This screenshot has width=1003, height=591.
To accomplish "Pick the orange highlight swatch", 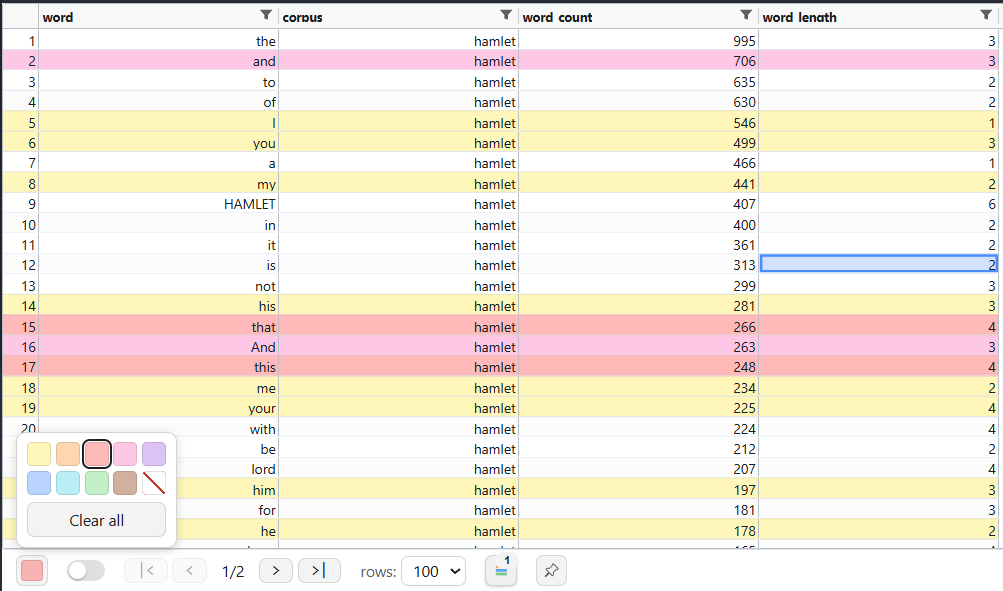I will pyautogui.click(x=68, y=454).
